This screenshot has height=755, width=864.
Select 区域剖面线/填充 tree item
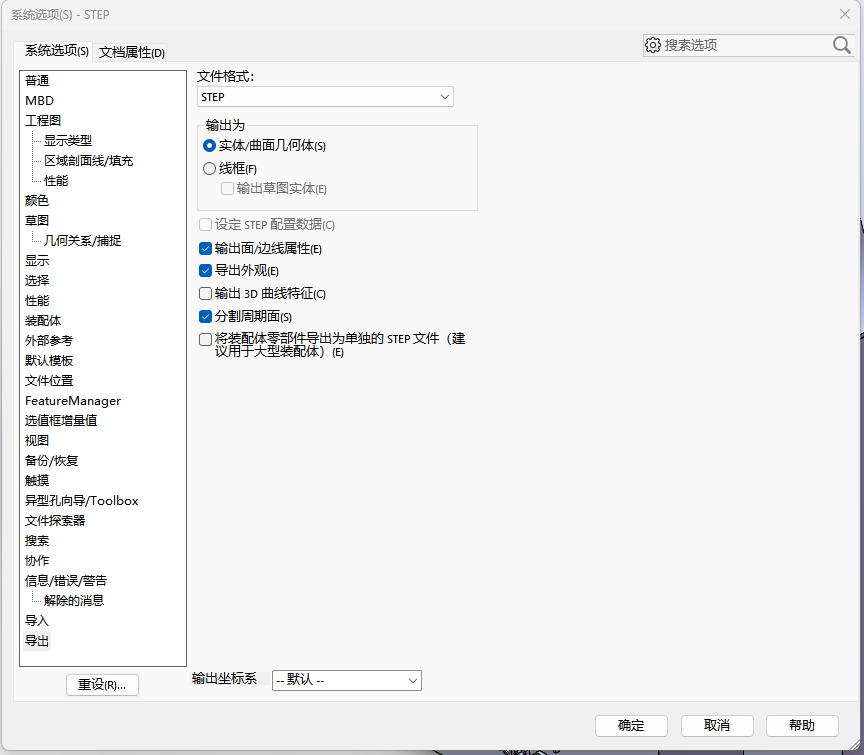[x=89, y=161]
